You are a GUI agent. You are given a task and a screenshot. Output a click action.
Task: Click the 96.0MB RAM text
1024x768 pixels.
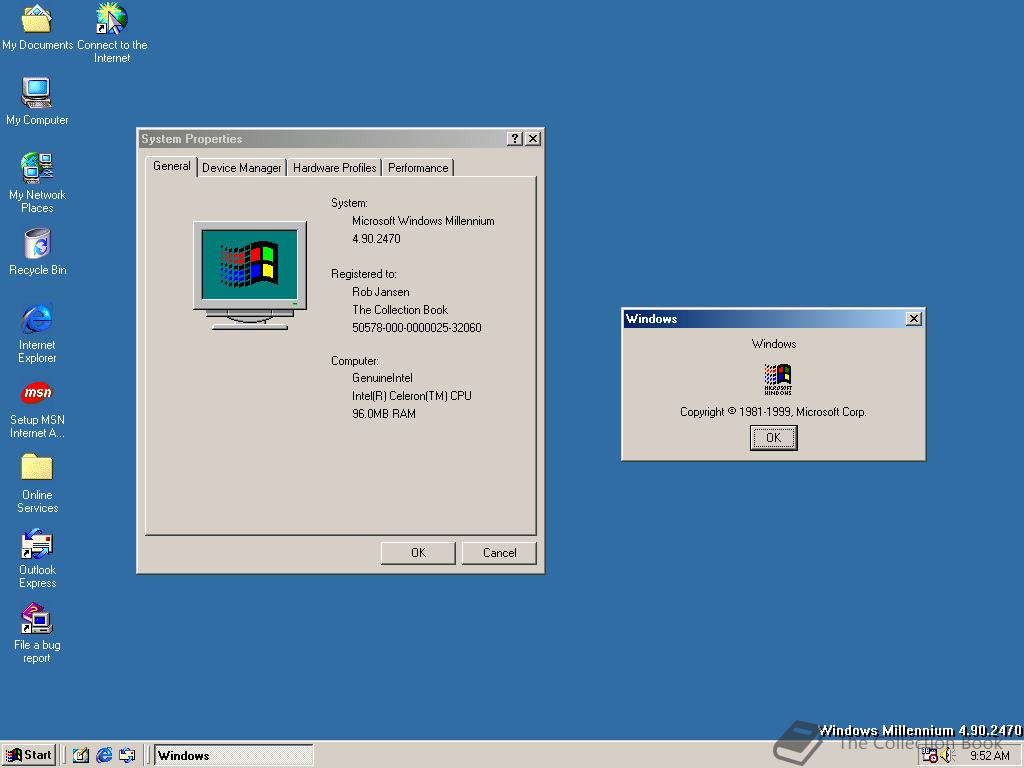coord(384,414)
